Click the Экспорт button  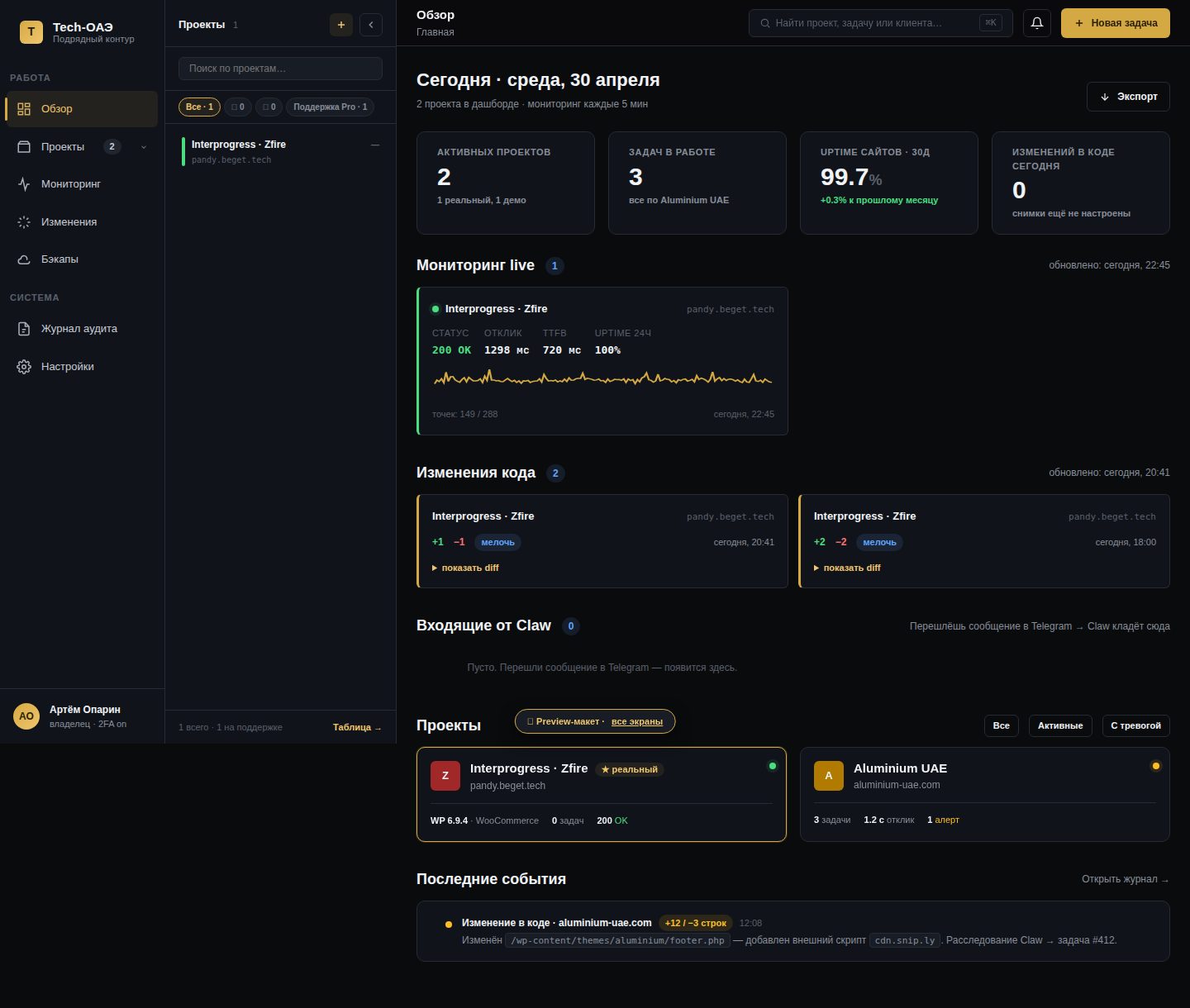click(1128, 97)
